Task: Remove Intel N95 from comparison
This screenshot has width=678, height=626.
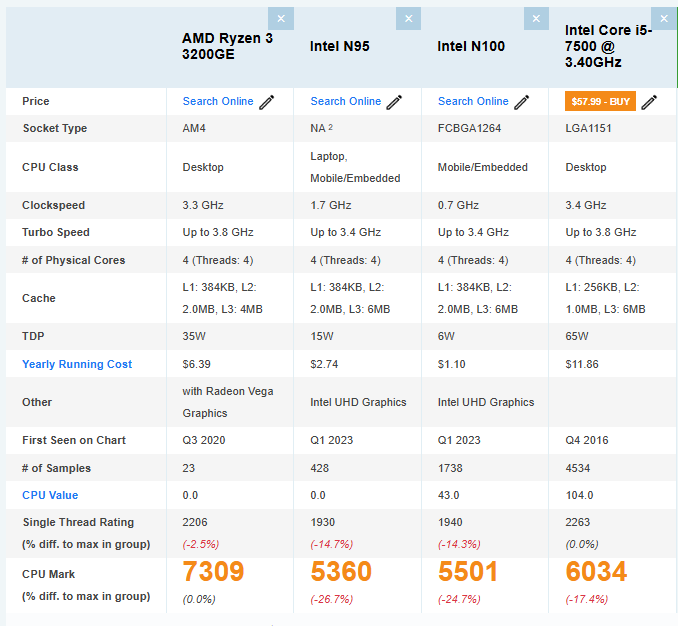Action: click(408, 19)
